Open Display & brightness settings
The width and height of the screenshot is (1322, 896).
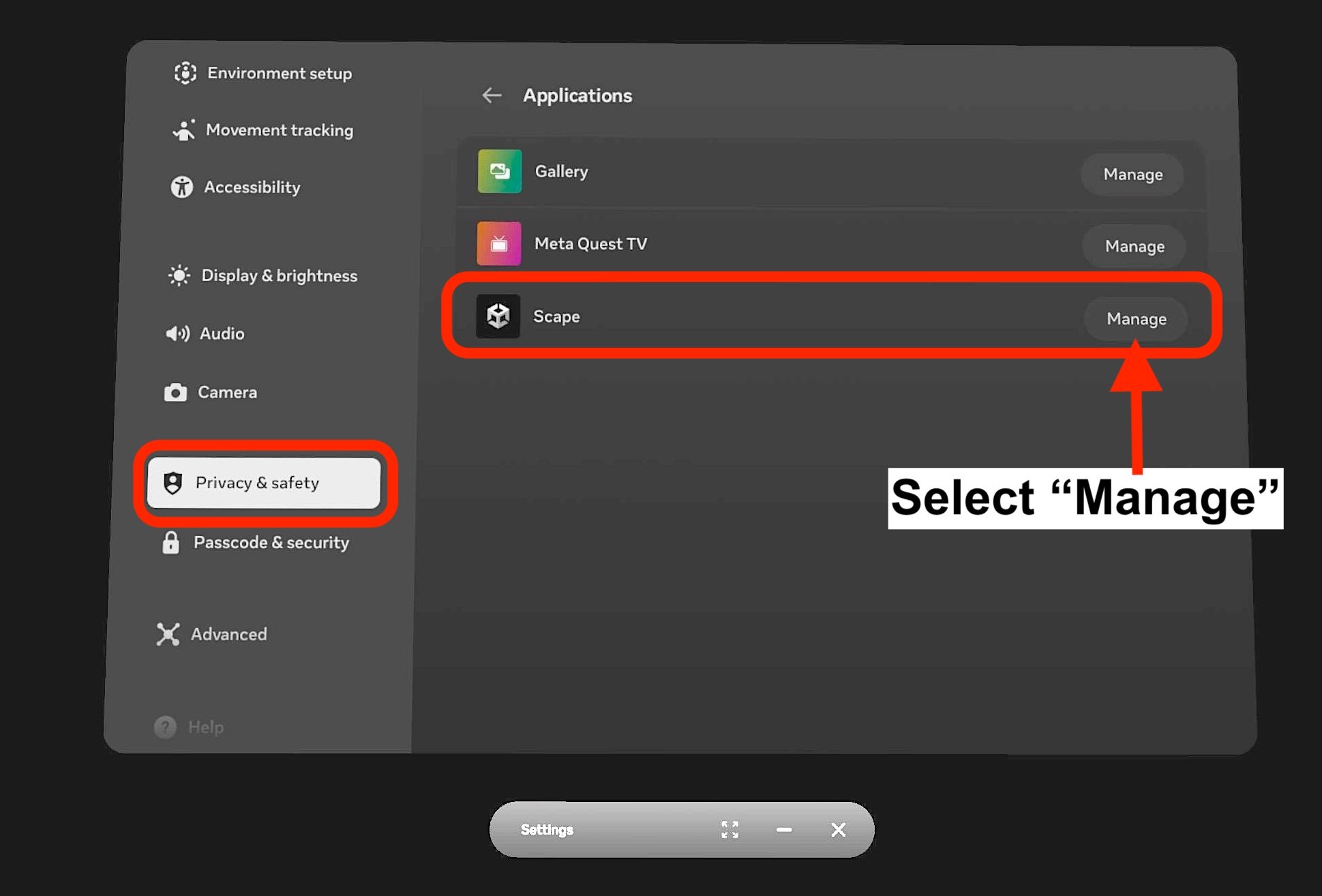click(263, 275)
